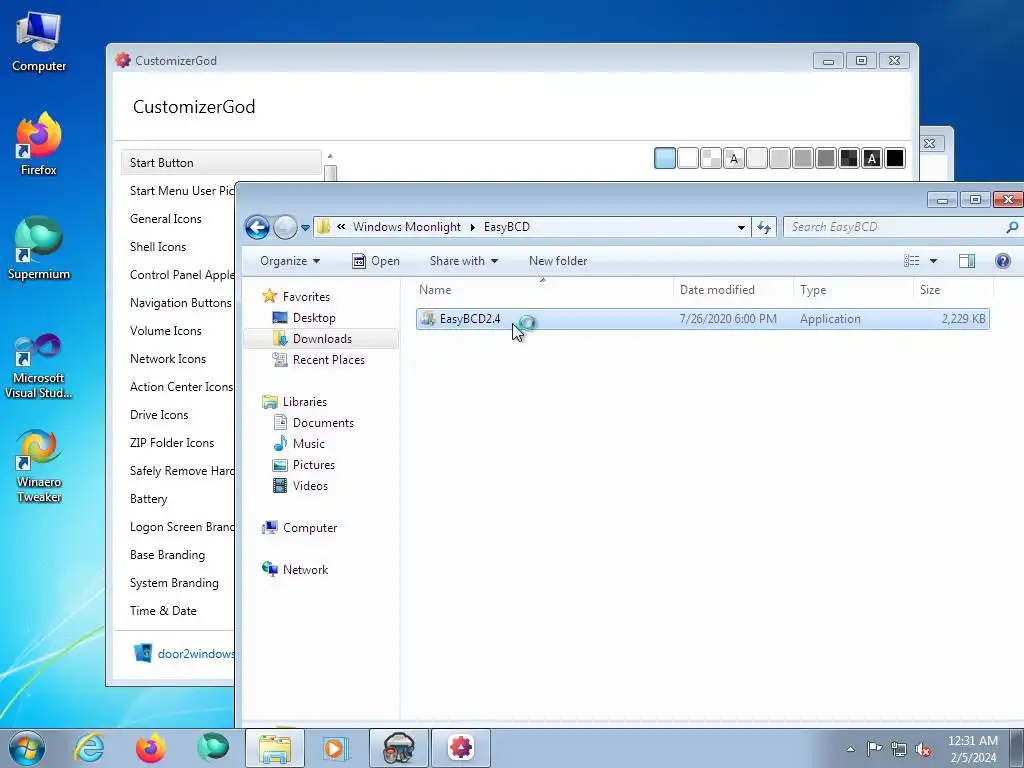Refresh the EasyBCD folder view
Screen dimensions: 1024x768
pyautogui.click(x=764, y=227)
